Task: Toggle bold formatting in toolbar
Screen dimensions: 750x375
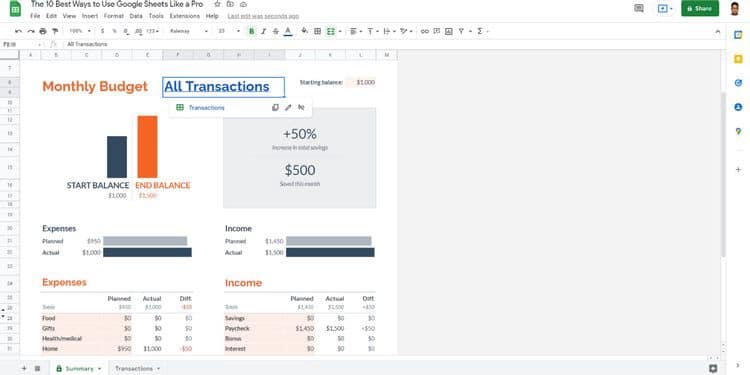Action: click(x=252, y=31)
